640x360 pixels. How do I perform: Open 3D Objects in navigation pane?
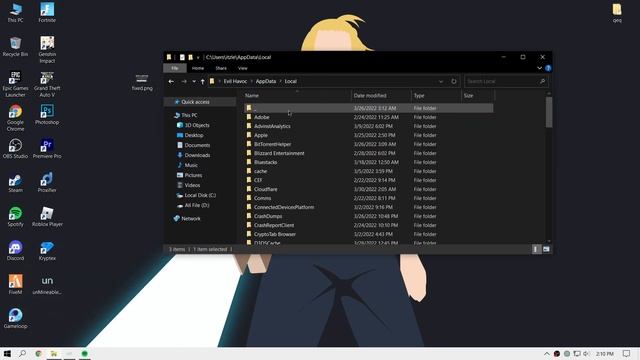[197, 125]
